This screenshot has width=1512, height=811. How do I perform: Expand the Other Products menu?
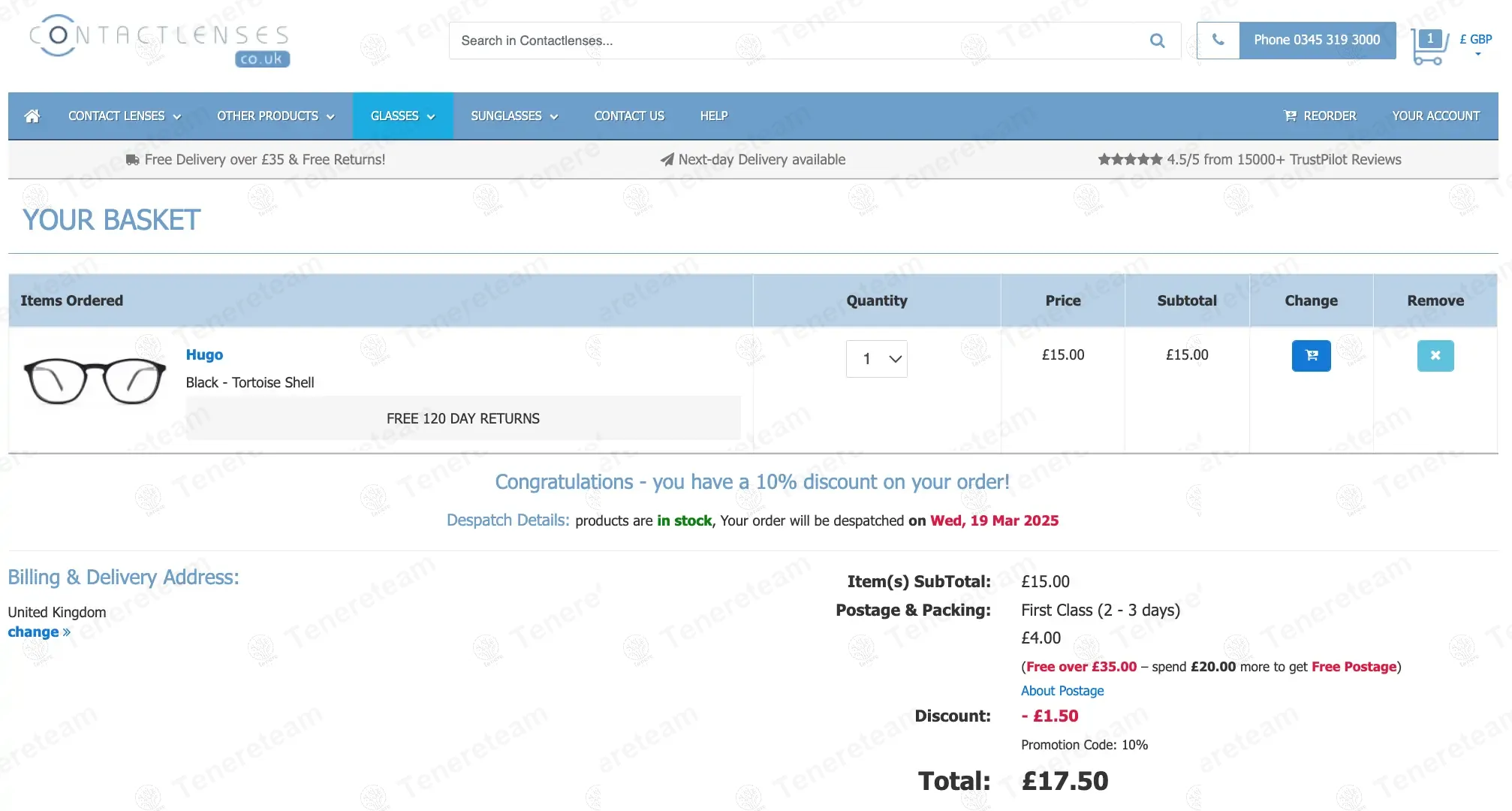pos(276,116)
